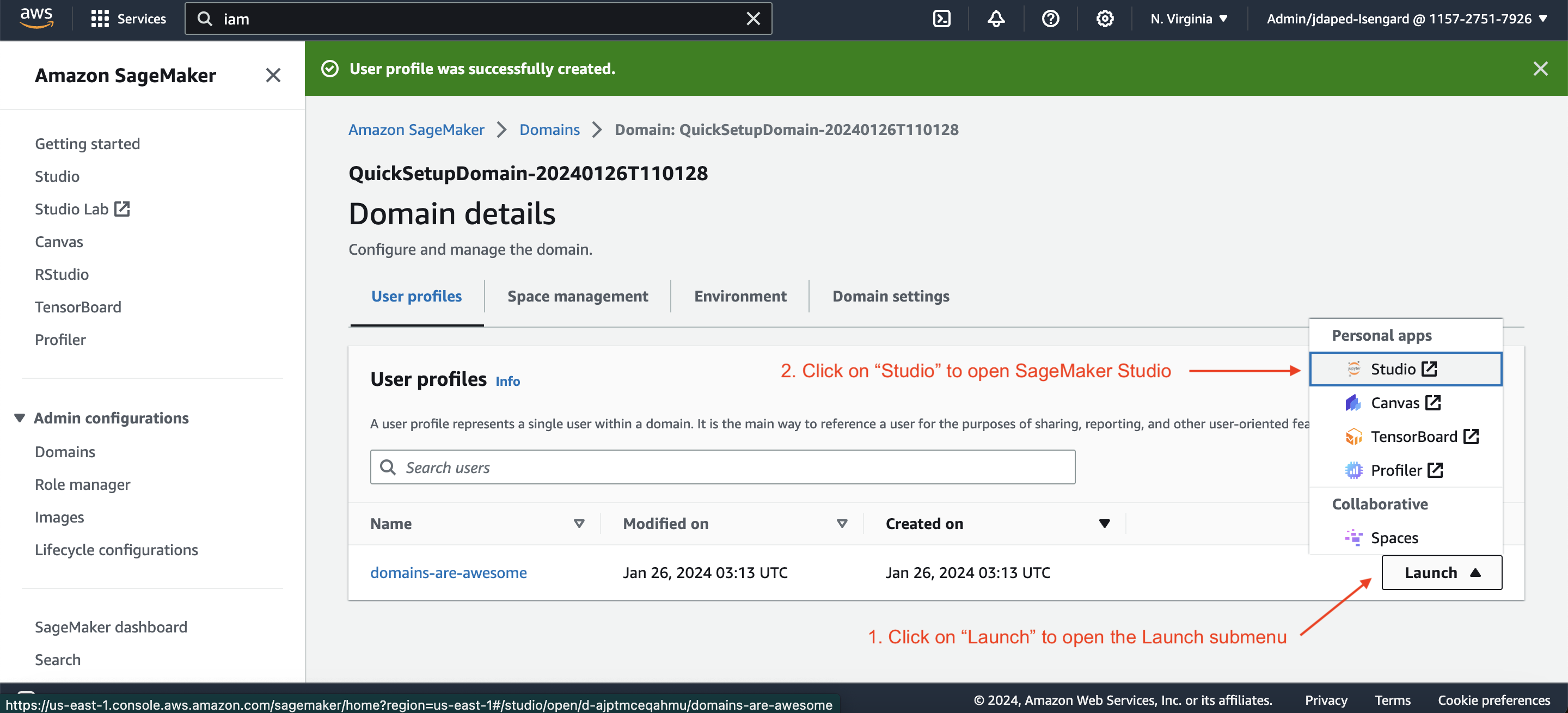Open the settings gear icon
This screenshot has height=713, width=1568.
1104,19
